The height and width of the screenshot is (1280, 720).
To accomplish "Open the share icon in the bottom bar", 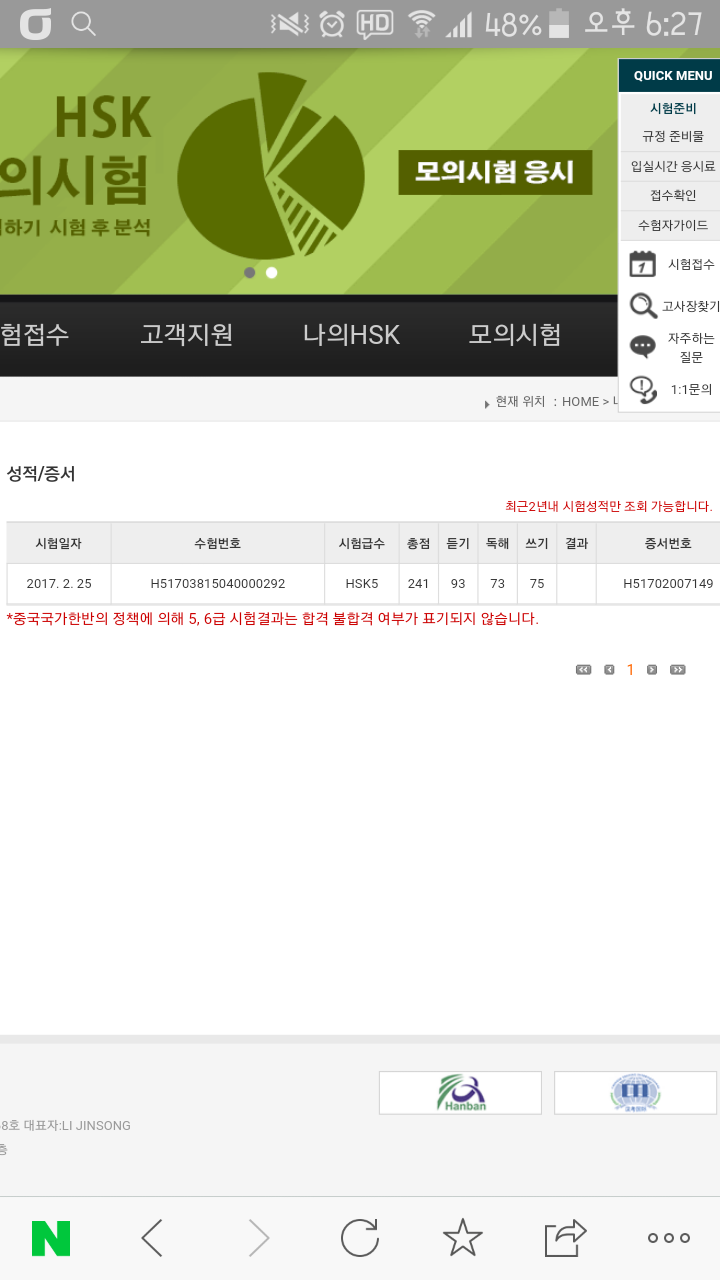I will (x=565, y=1238).
